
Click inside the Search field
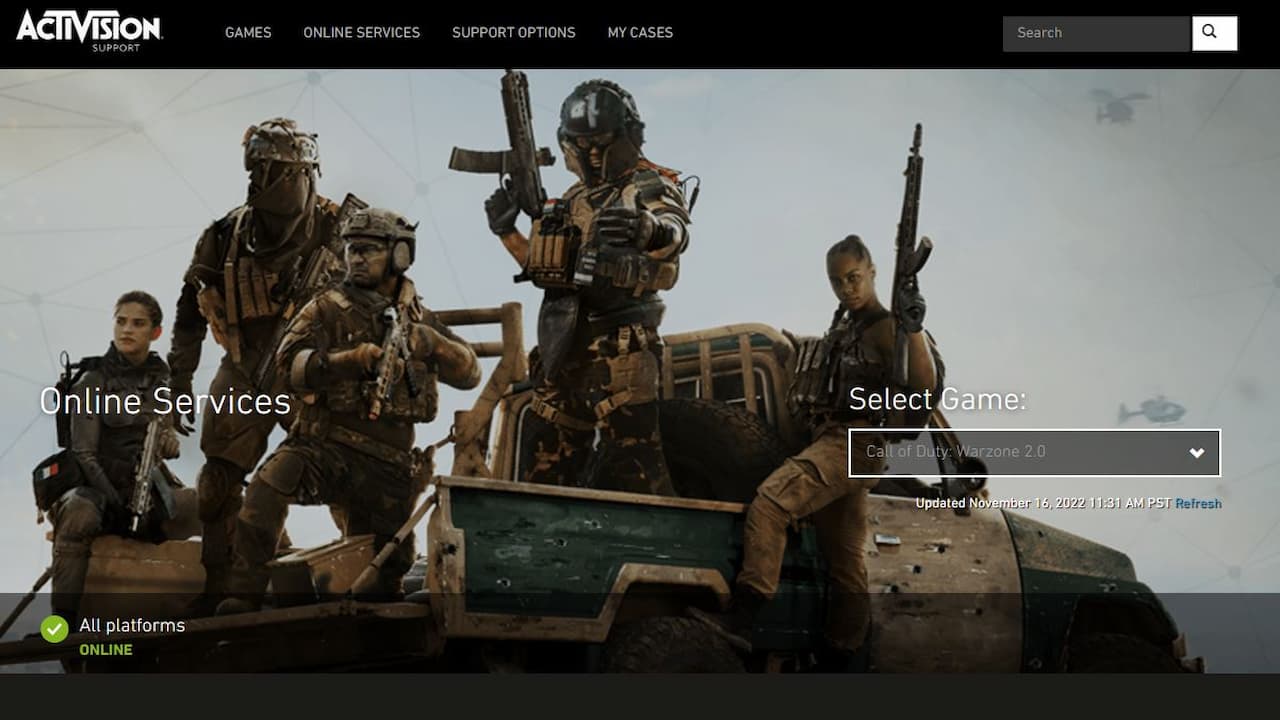pos(1090,33)
